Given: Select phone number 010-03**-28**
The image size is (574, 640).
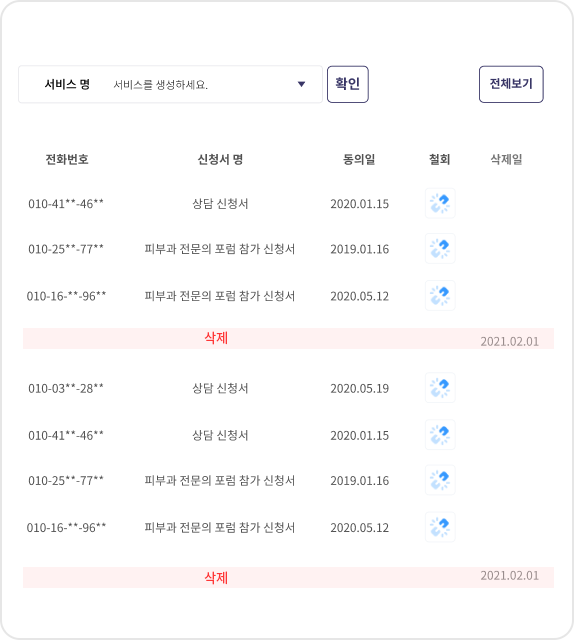Looking at the screenshot, I should click(66, 388).
